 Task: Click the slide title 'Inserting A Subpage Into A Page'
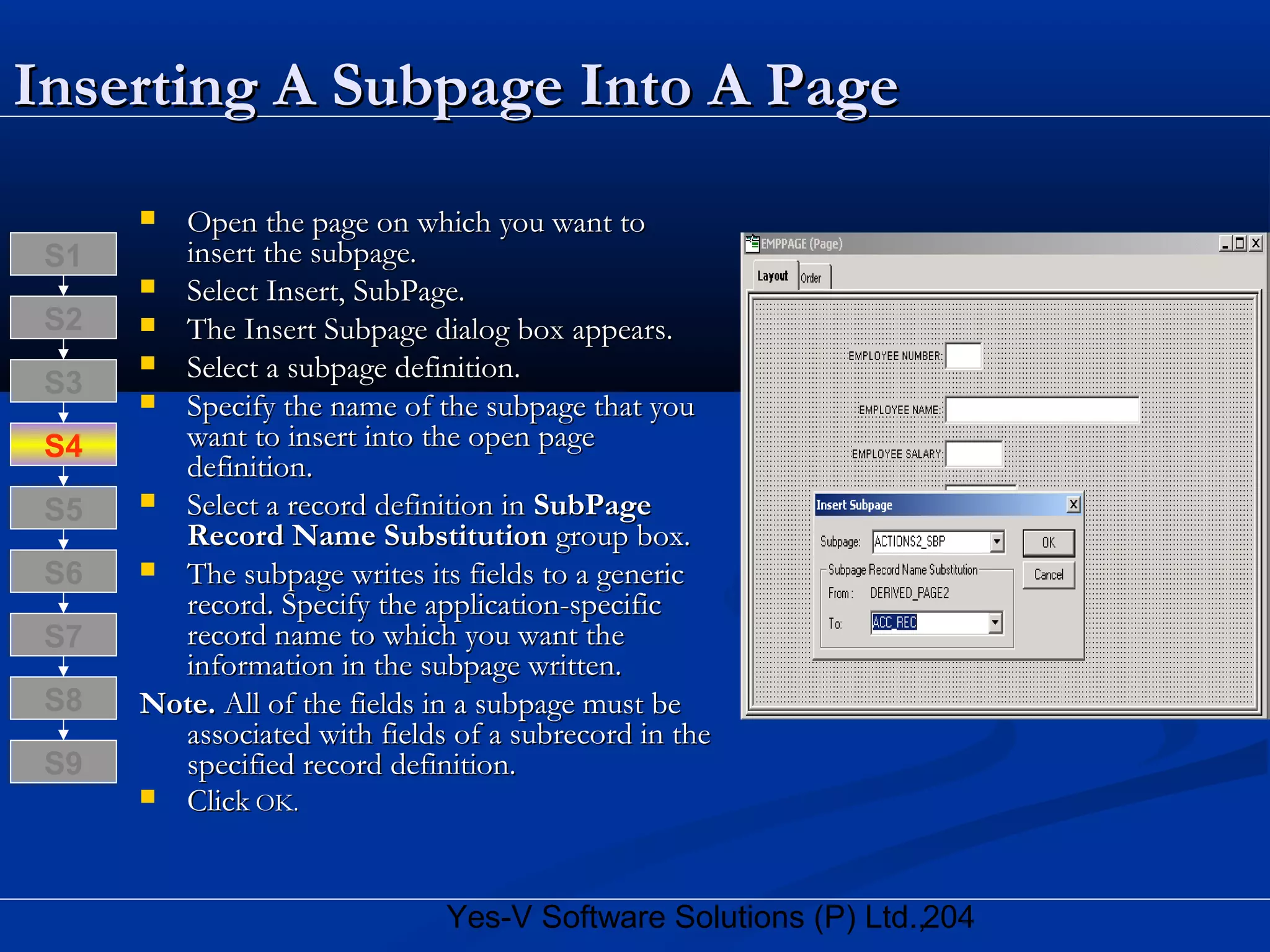456,87
